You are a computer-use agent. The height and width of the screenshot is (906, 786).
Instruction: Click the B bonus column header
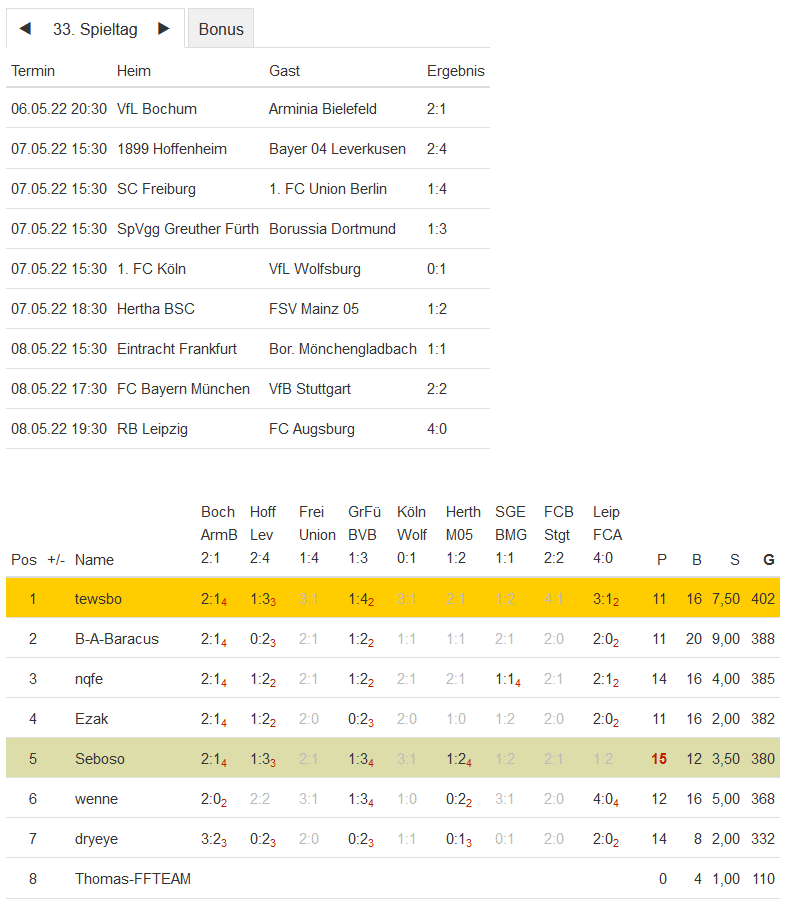pyautogui.click(x=696, y=560)
